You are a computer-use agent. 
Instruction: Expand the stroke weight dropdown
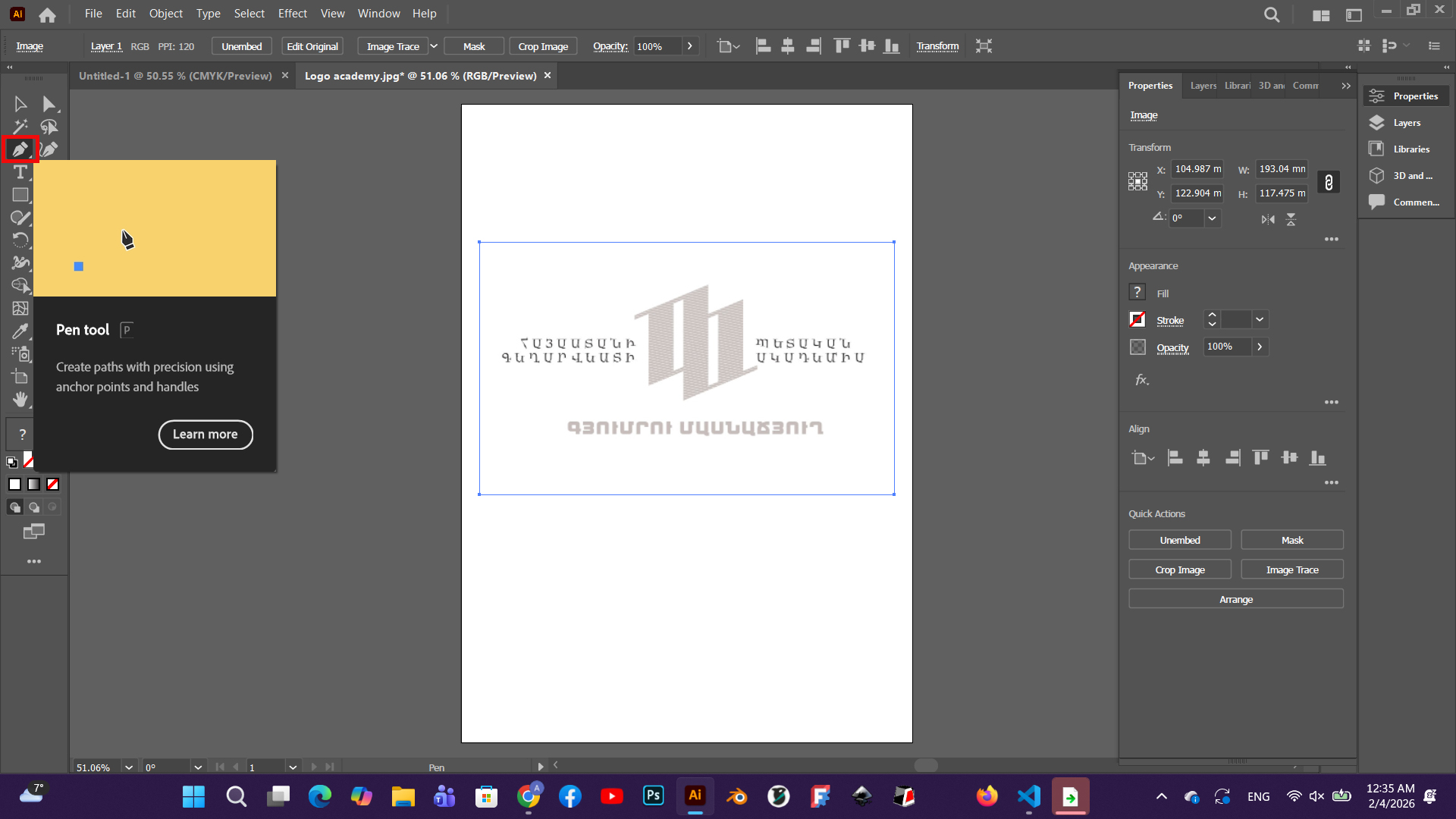(x=1260, y=320)
